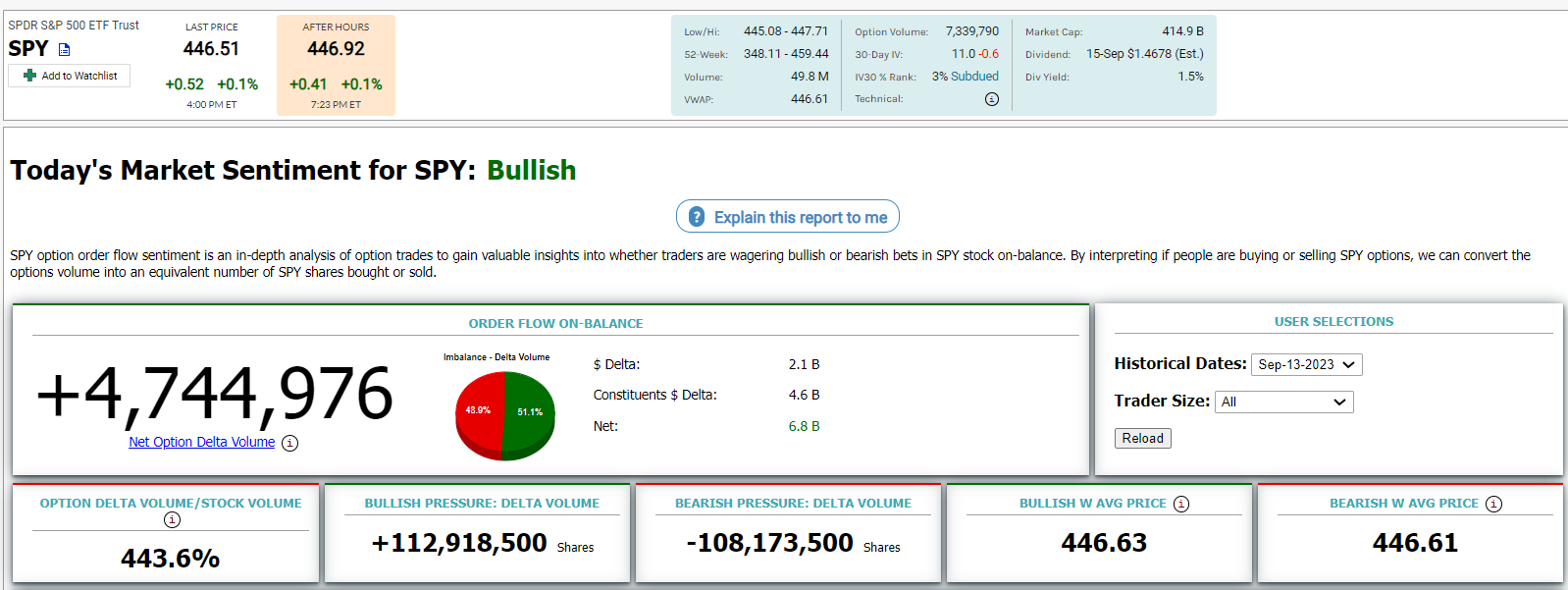The width and height of the screenshot is (1568, 590).
Task: Click the 7:23 PM ET timestamp
Action: 336,104
